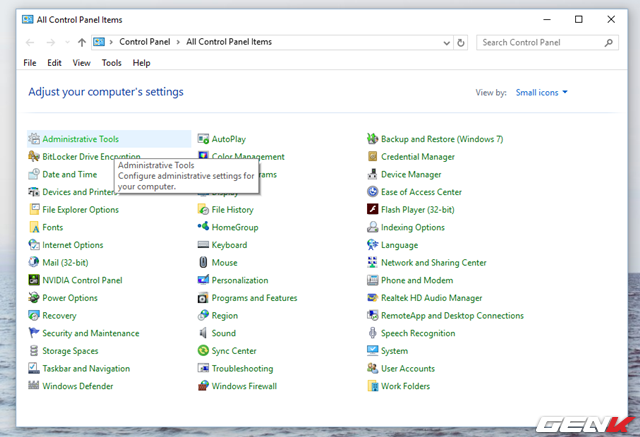Open Troubleshooting link

(x=242, y=368)
